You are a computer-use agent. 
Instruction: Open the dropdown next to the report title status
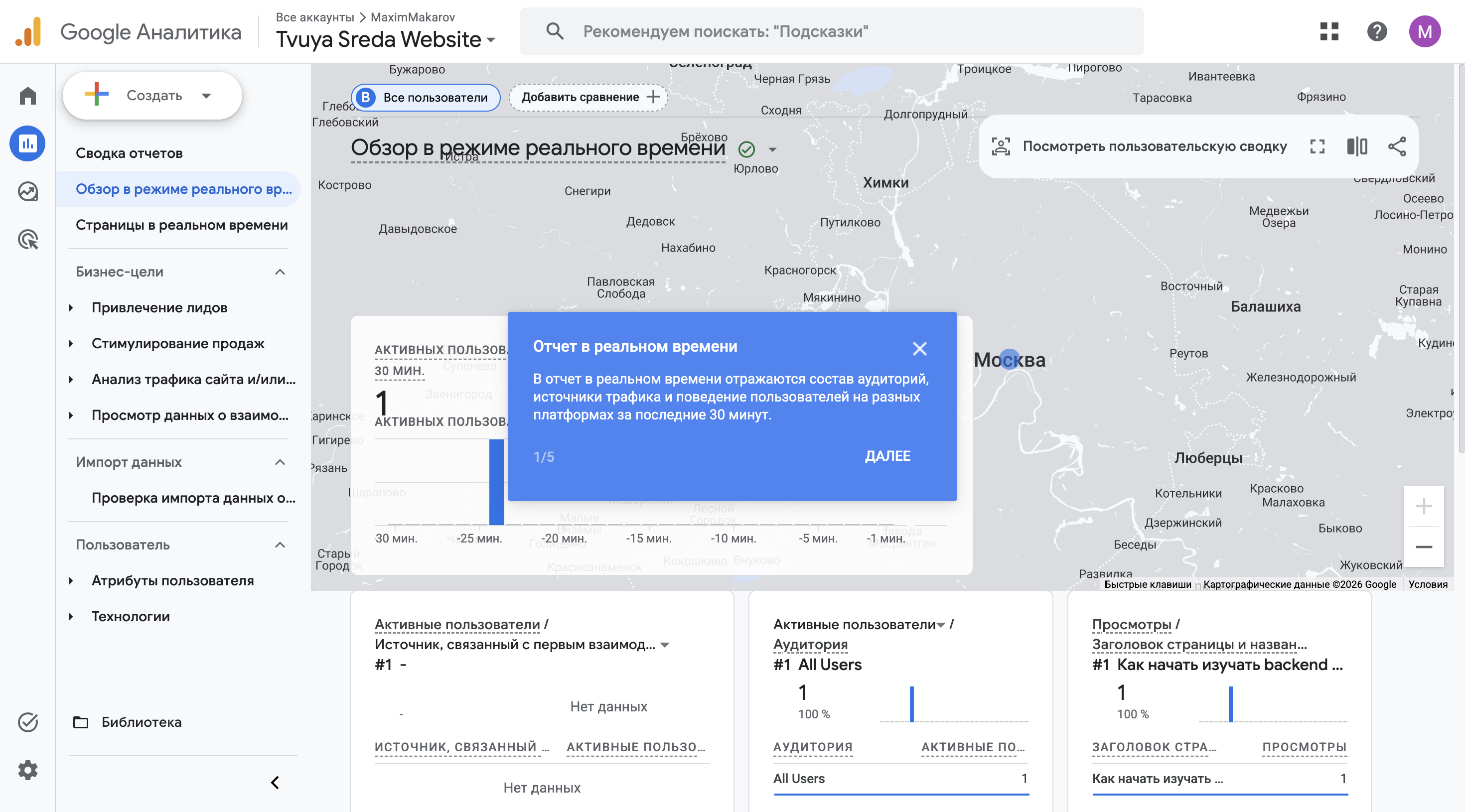[772, 149]
